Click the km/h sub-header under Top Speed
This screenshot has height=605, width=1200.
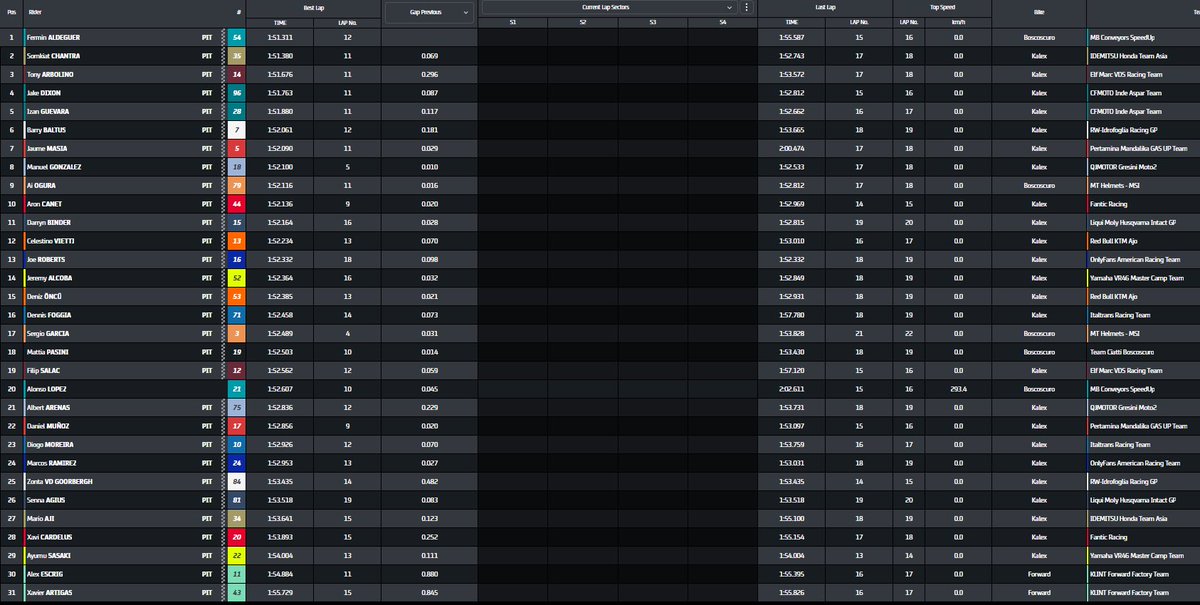tap(959, 21)
